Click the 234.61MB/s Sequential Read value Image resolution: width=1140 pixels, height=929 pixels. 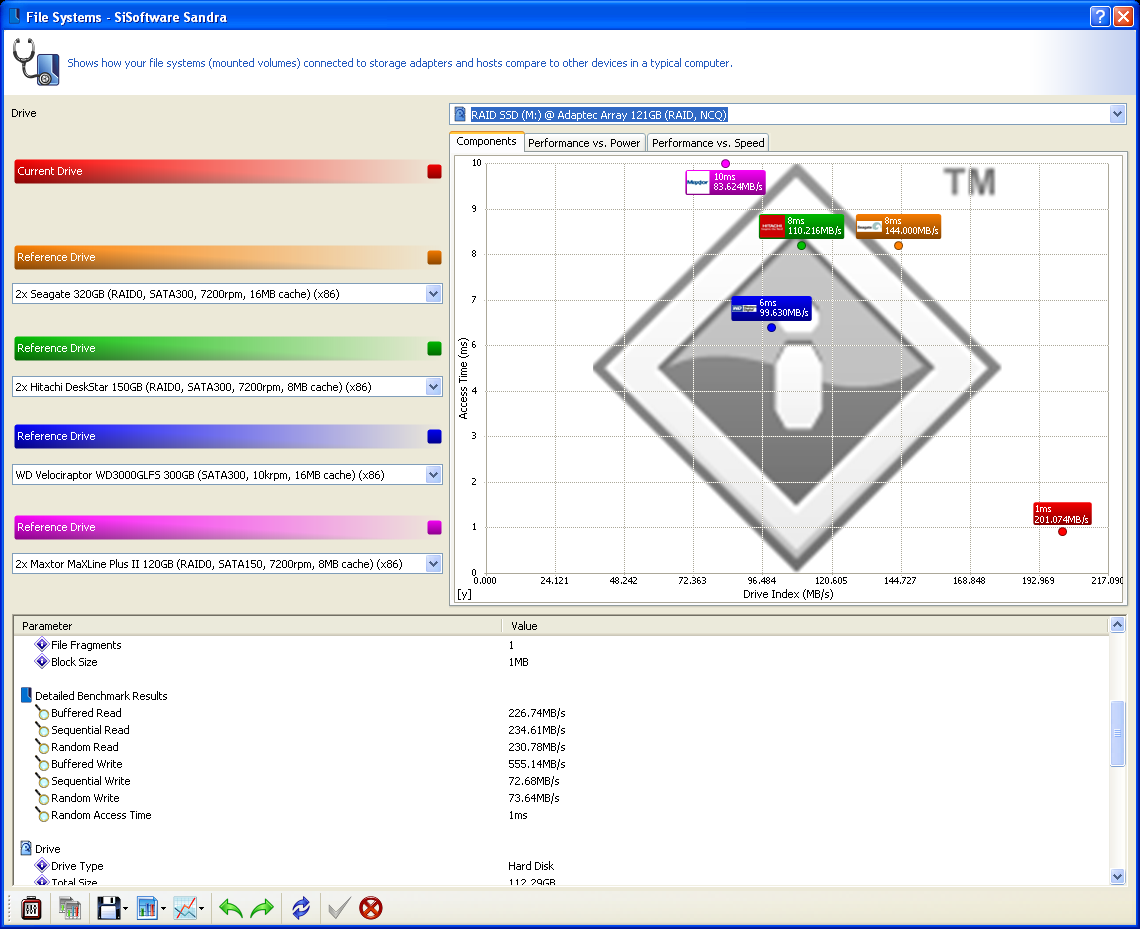[537, 730]
